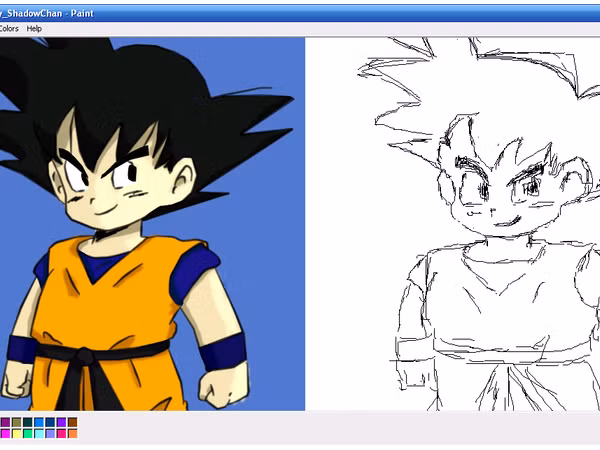The image size is (600, 450).
Task: Pick the green color swatch
Action: click(x=28, y=434)
